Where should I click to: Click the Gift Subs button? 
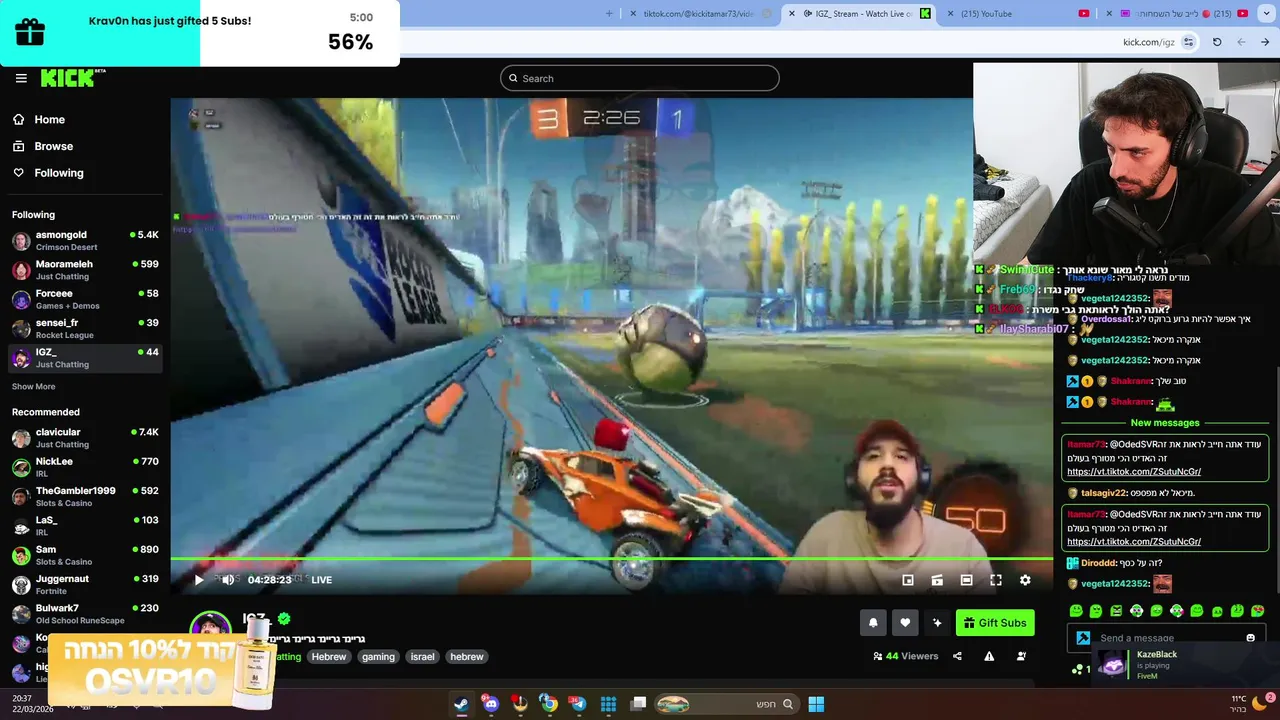pyautogui.click(x=995, y=623)
